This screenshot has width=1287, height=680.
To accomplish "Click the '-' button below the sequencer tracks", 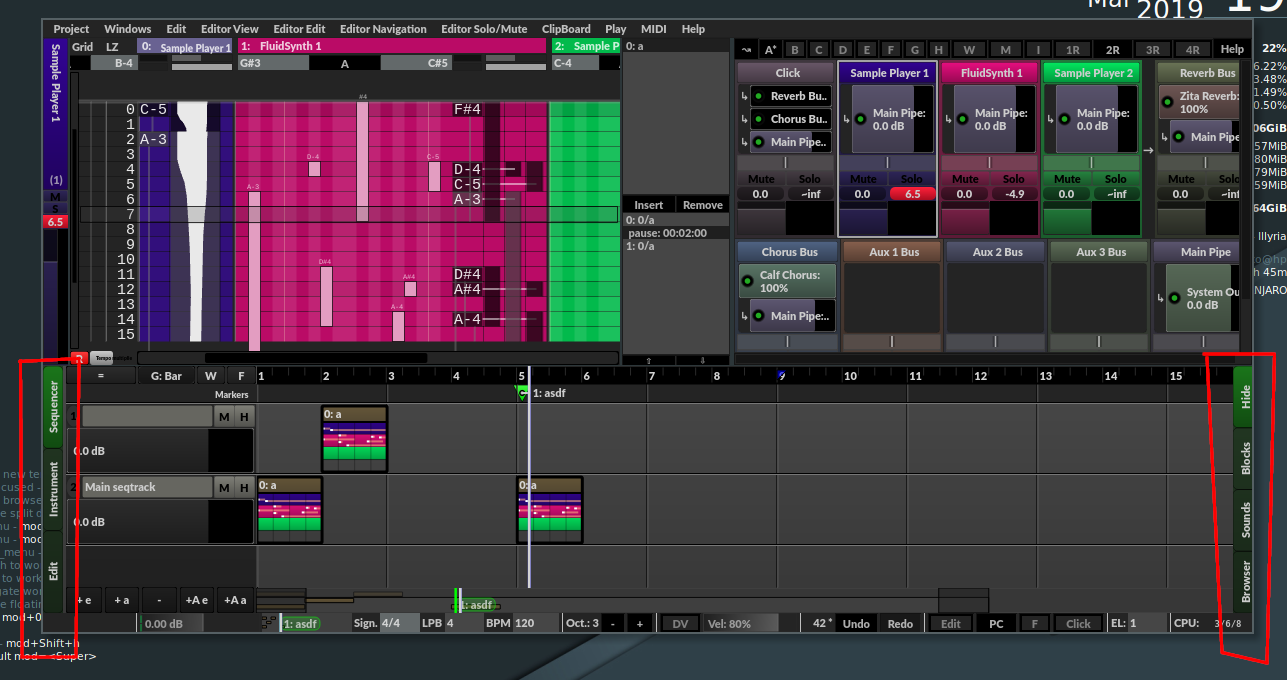I will point(159,600).
